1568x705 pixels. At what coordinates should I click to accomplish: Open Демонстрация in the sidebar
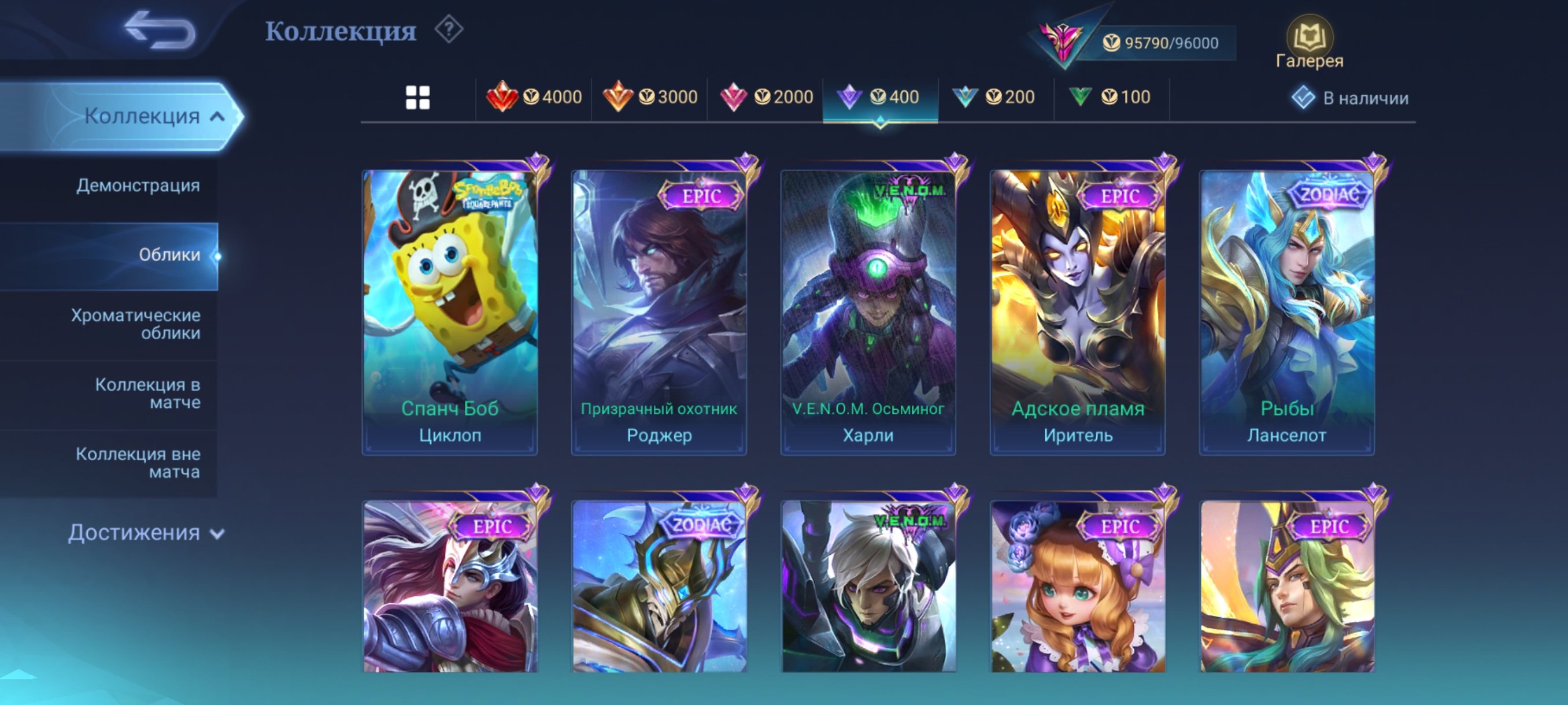138,185
